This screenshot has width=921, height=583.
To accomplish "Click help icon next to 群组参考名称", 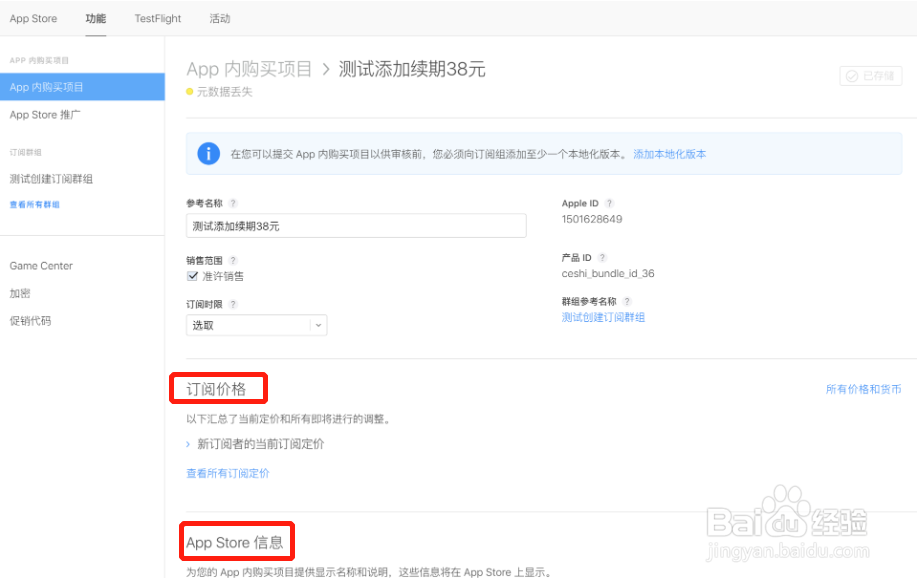I will 627,301.
